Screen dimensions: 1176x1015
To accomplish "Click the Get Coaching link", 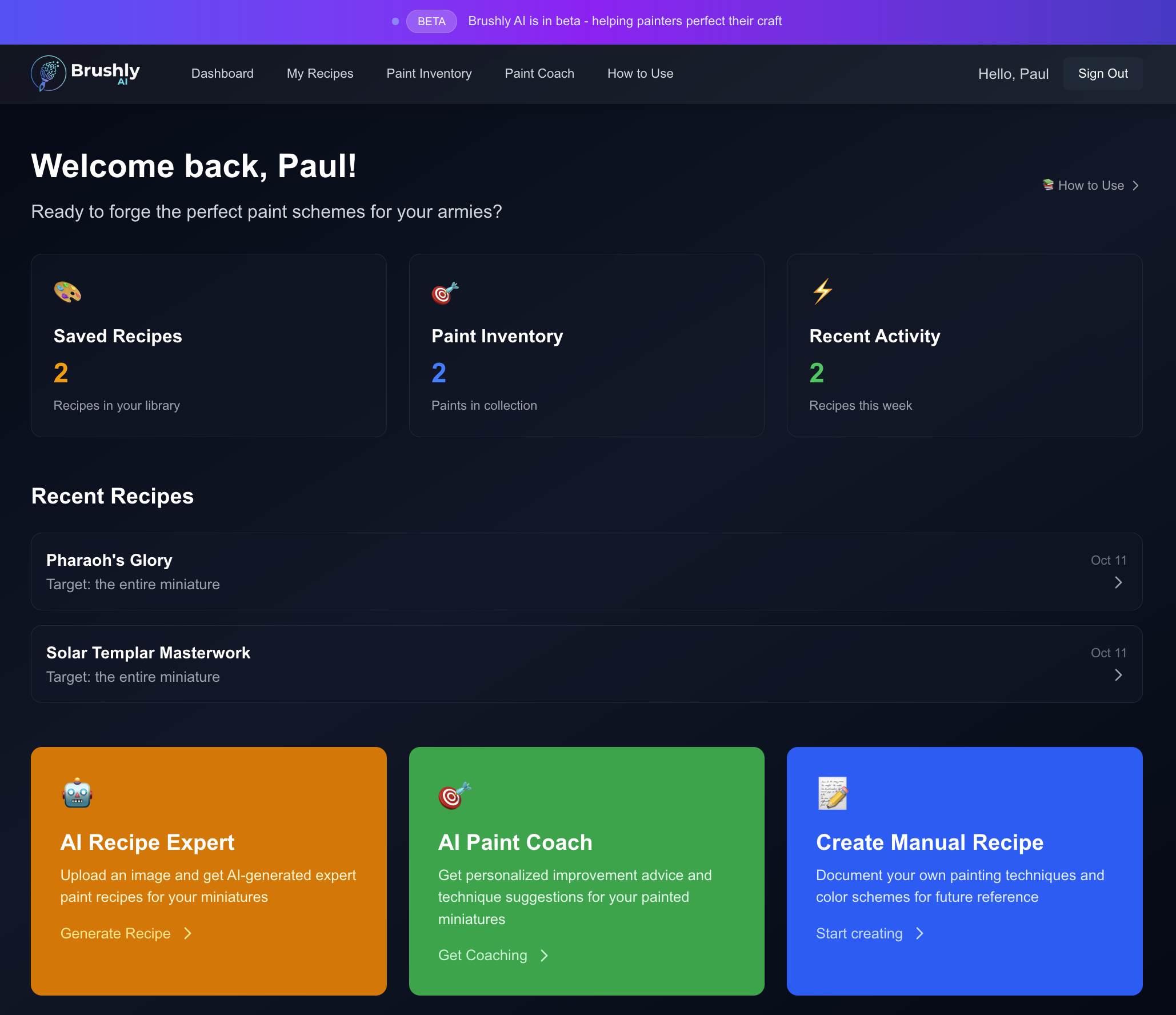I will 482,955.
